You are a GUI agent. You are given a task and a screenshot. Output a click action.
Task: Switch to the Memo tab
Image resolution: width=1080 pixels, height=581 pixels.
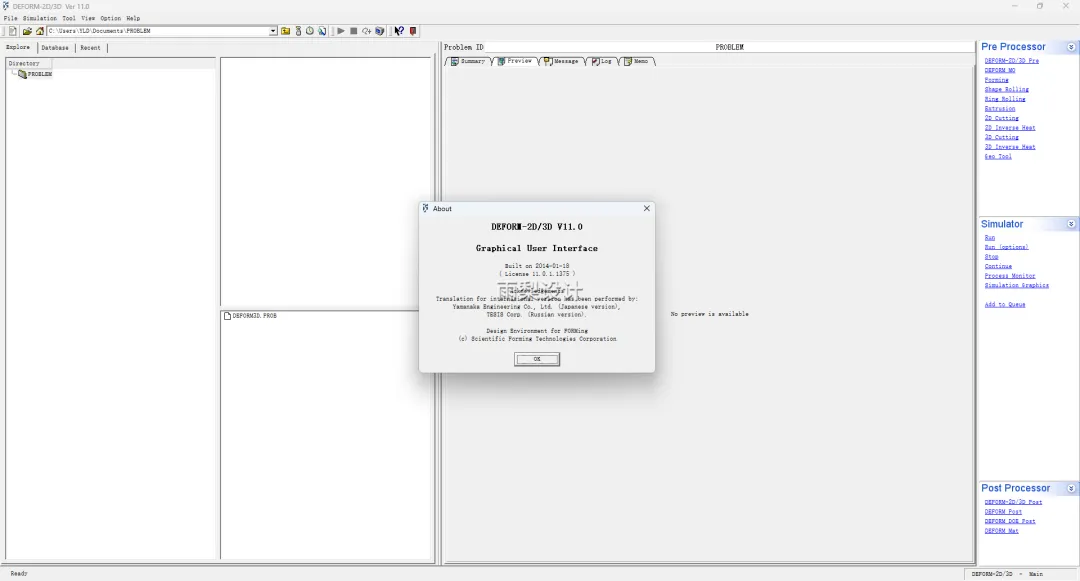[x=636, y=61]
